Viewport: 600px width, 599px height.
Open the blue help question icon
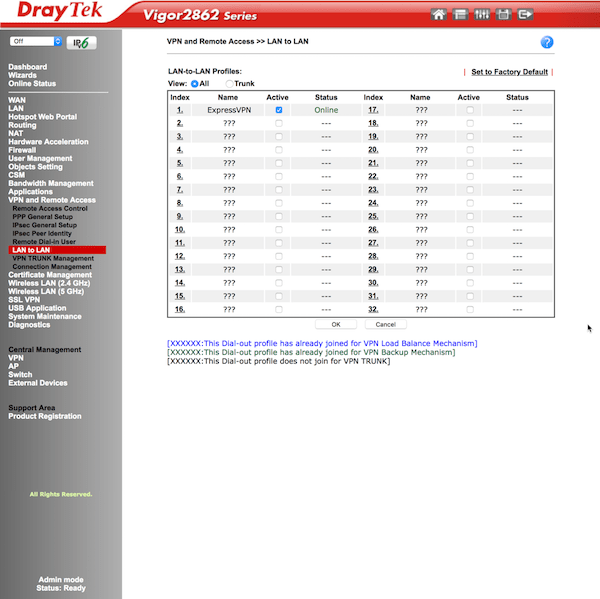[x=547, y=42]
